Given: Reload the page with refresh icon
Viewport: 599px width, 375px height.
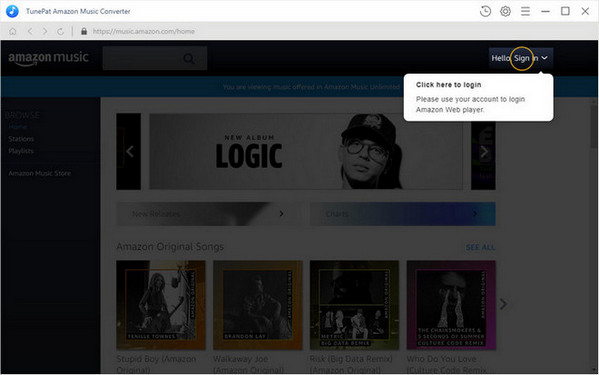Looking at the screenshot, I should (x=60, y=31).
